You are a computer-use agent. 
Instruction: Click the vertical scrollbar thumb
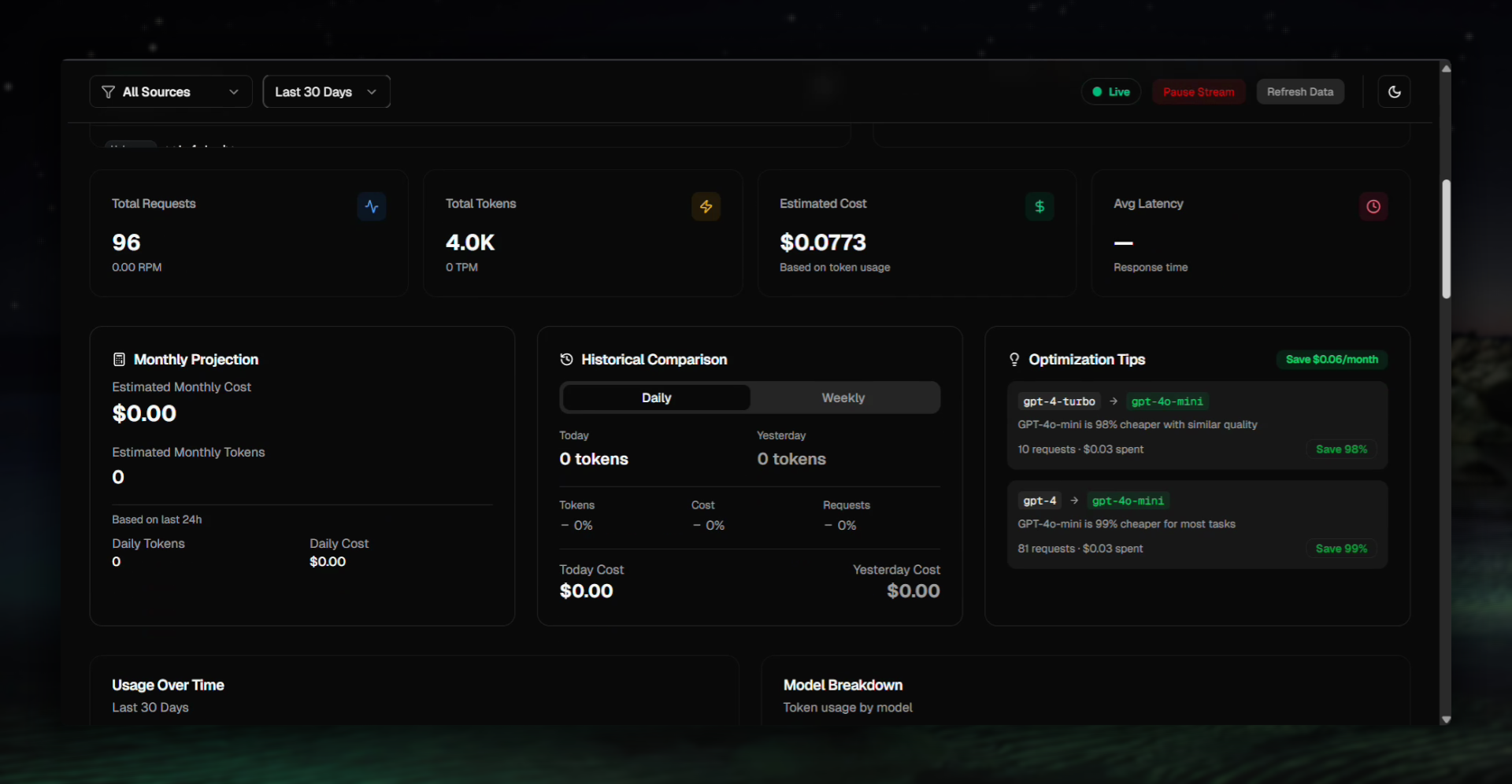tap(1446, 239)
